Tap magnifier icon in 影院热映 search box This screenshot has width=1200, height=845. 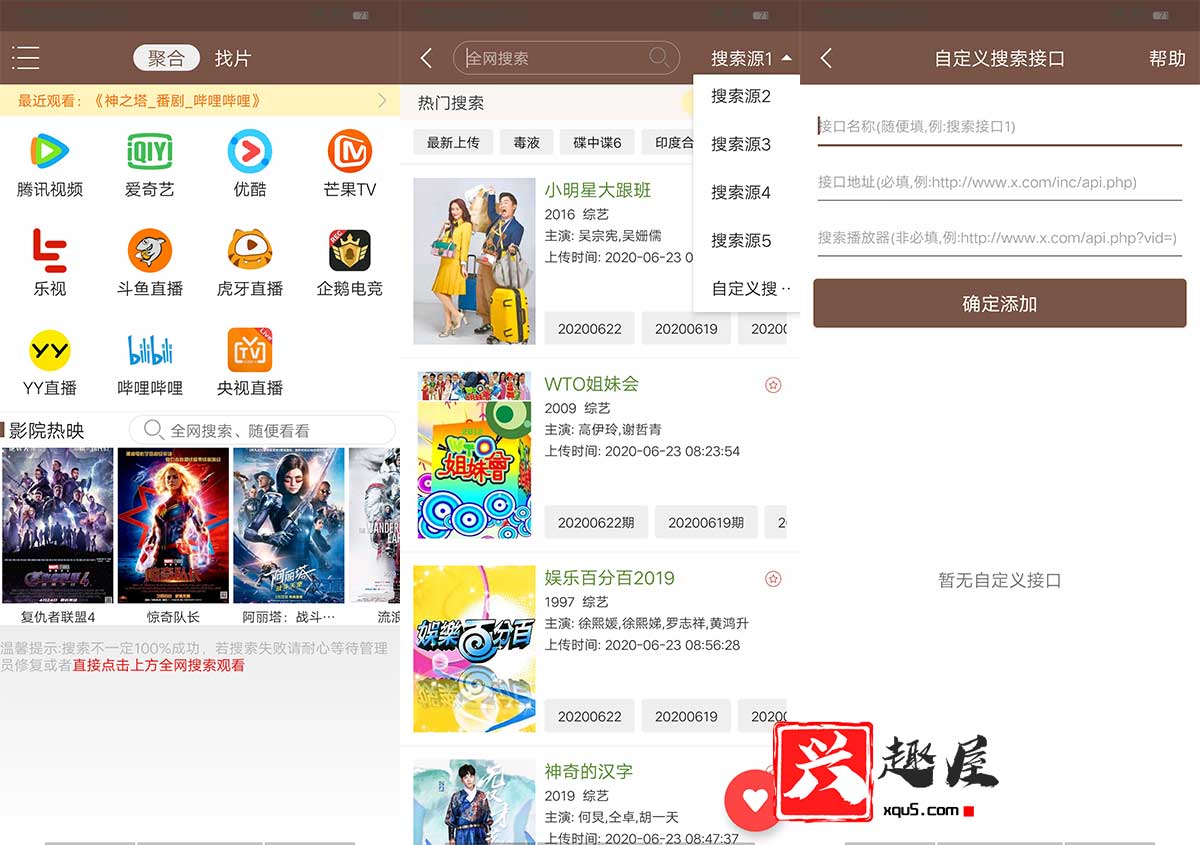[x=154, y=430]
